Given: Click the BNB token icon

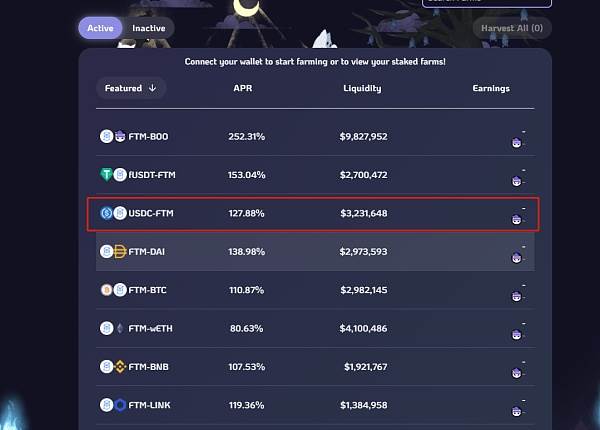Looking at the screenshot, I should 120,366.
